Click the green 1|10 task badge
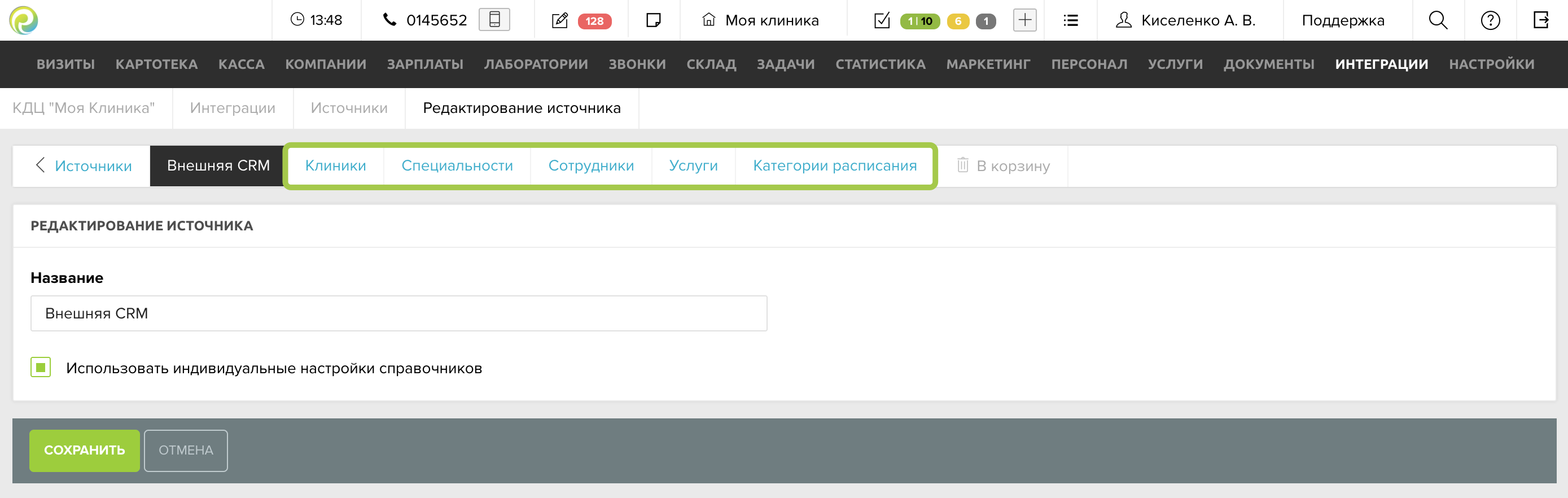The height and width of the screenshot is (498, 1568). (919, 21)
